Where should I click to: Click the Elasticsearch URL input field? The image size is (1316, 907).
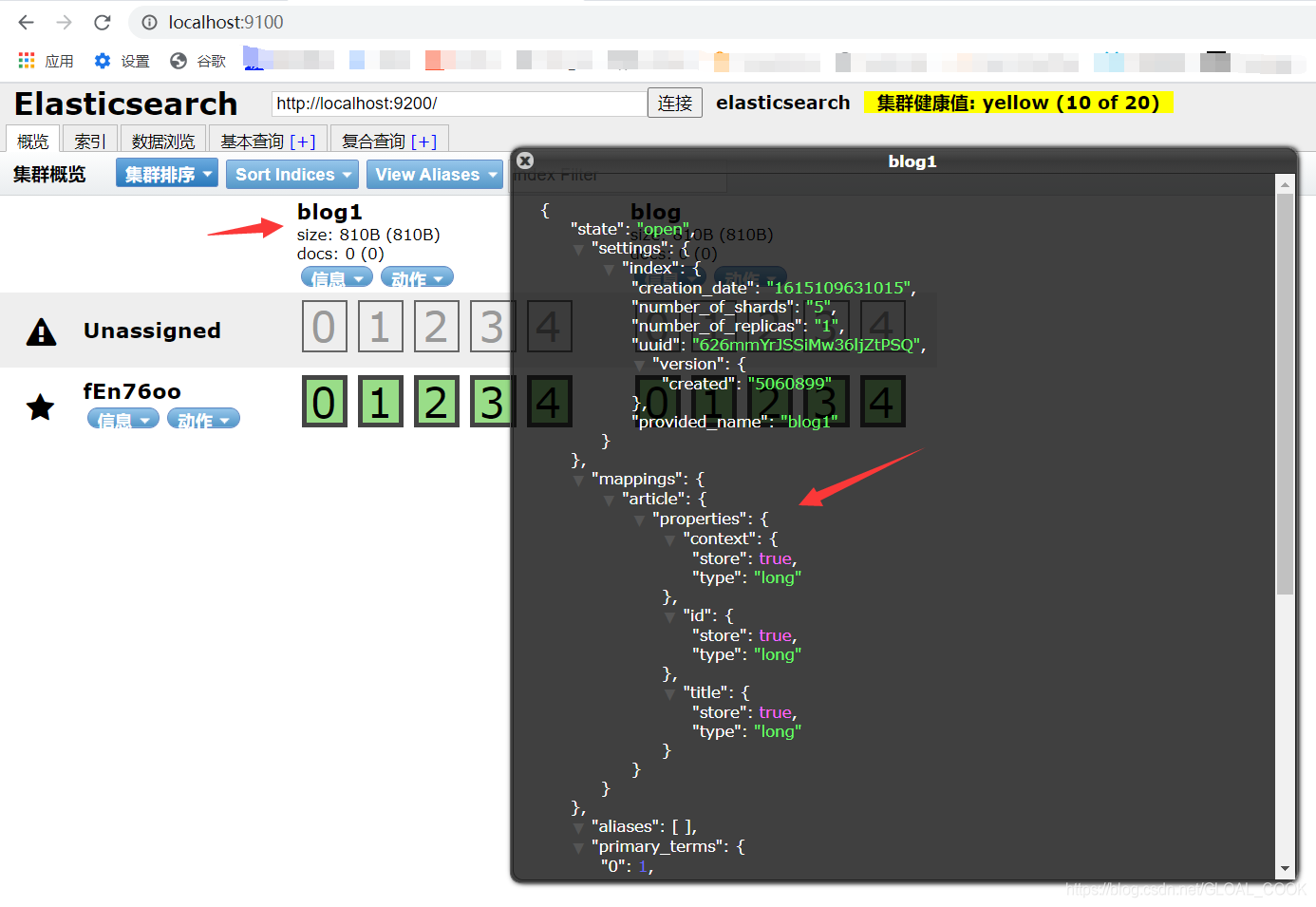click(459, 103)
